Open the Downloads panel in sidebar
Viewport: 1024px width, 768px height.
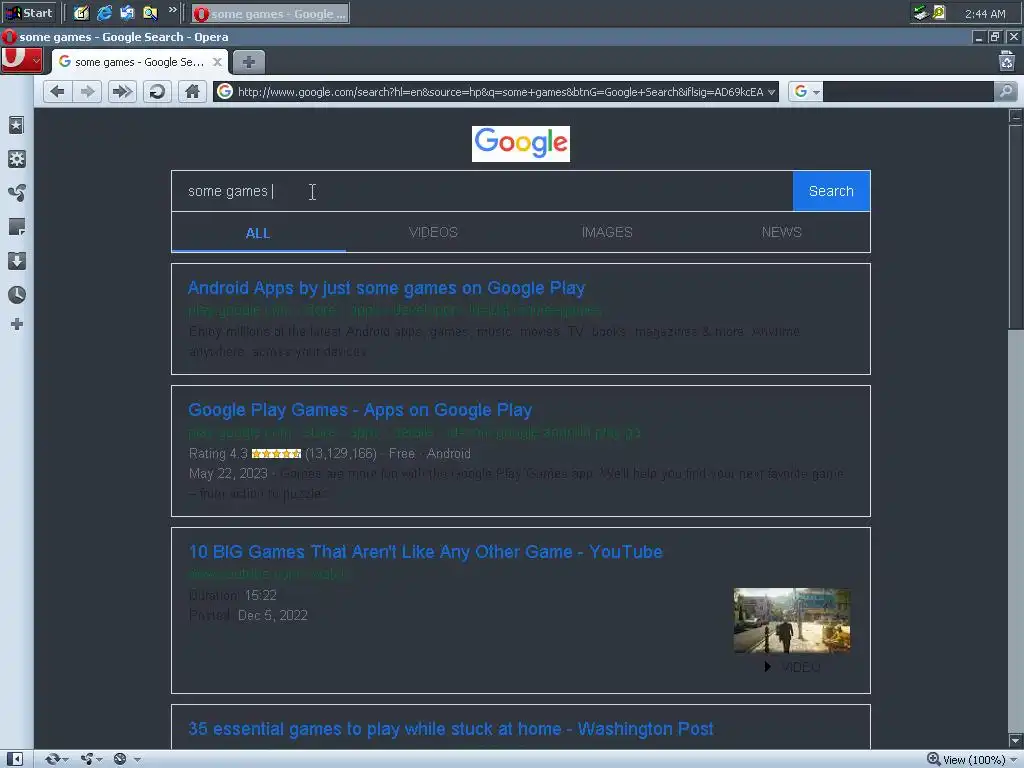tap(17, 261)
